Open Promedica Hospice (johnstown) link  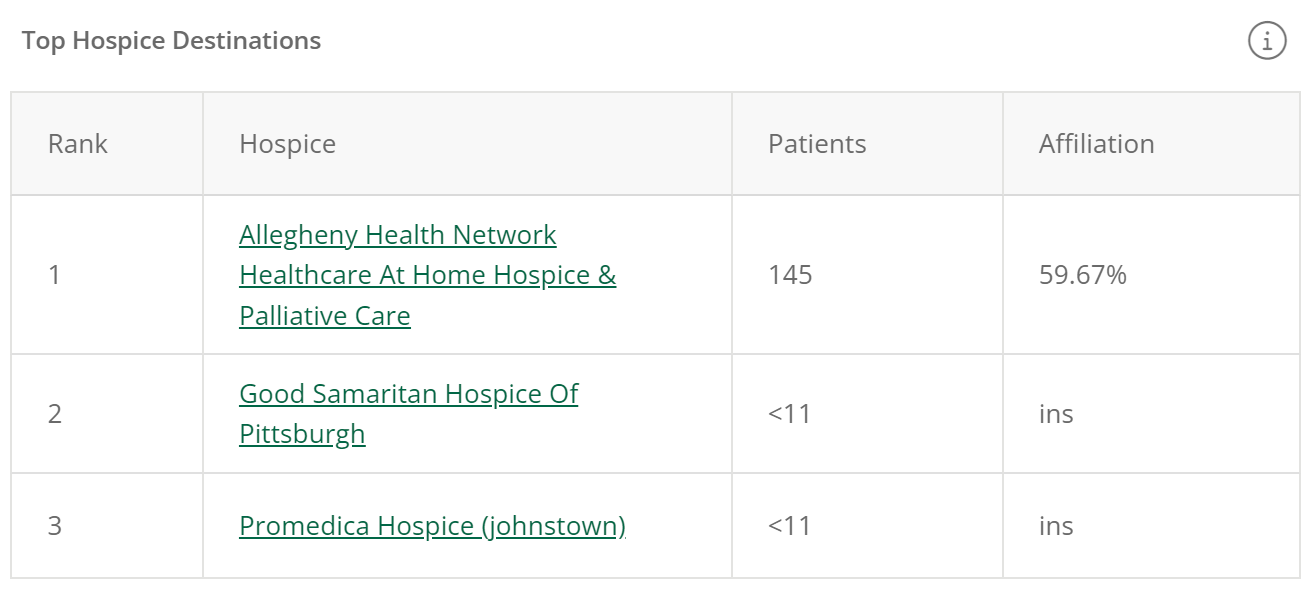coord(432,526)
